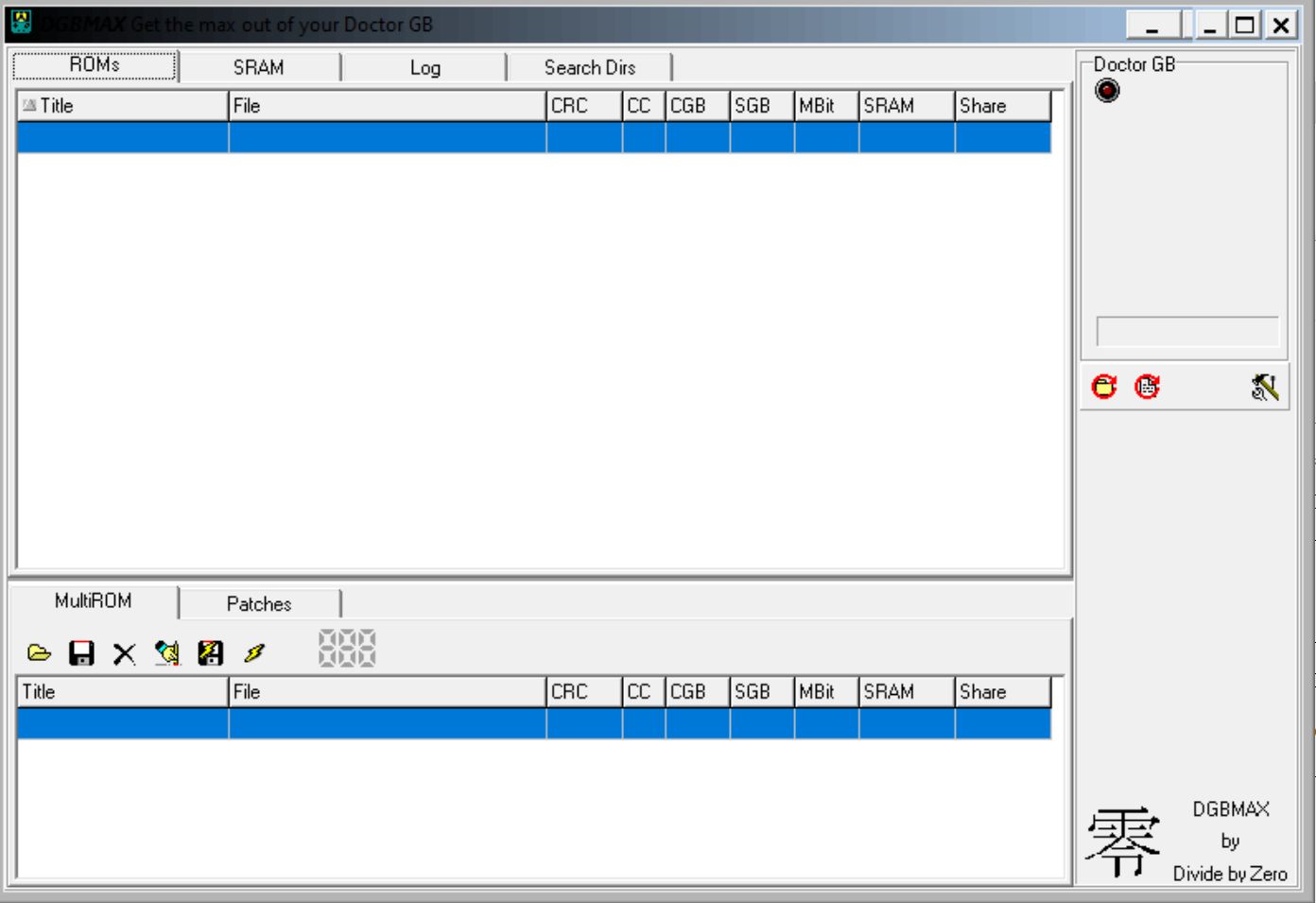Viewport: 1316px width, 903px height.
Task: Switch to the SRAM tab
Action: (258, 68)
